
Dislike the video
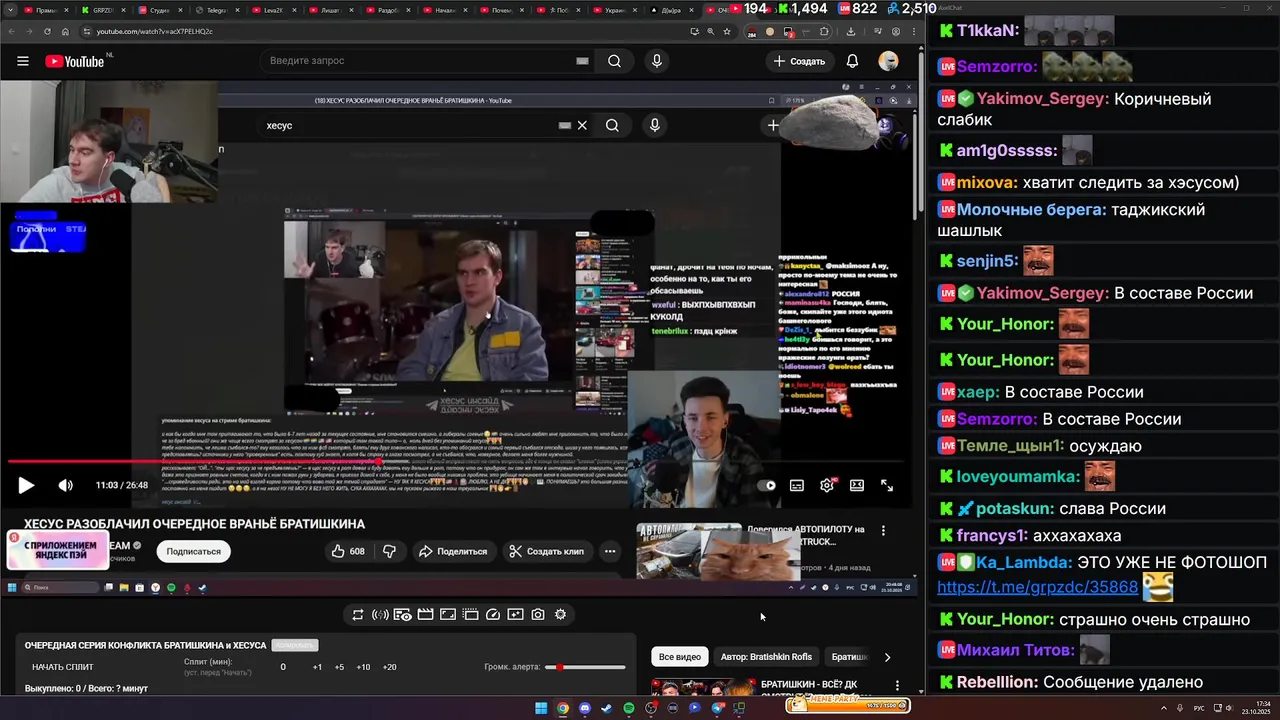pos(389,551)
